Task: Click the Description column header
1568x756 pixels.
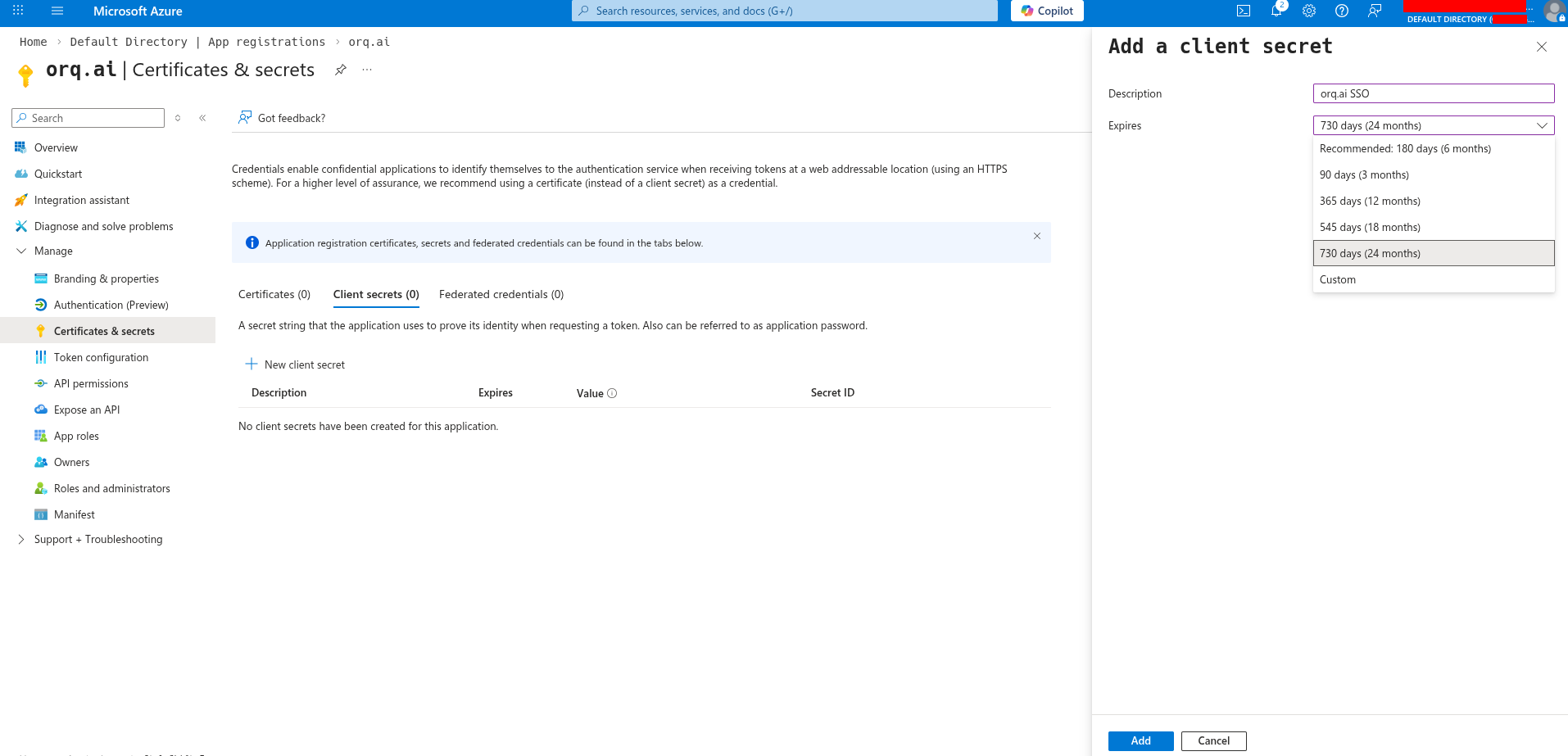Action: pos(279,392)
